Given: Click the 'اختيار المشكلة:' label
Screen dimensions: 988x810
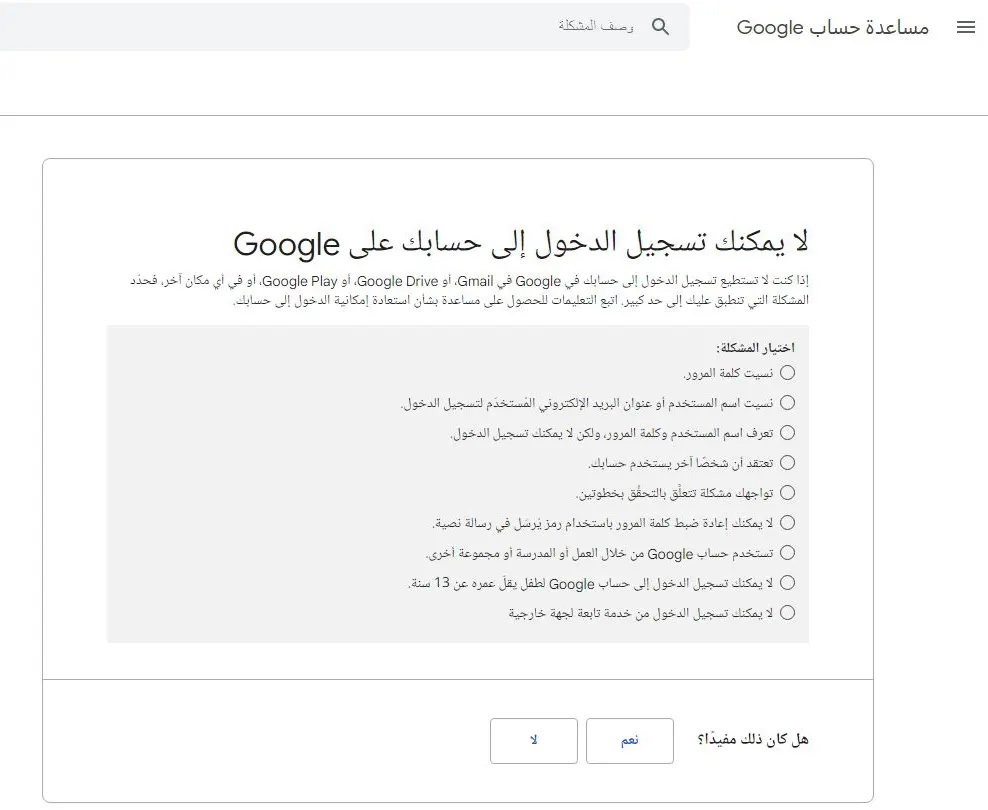Looking at the screenshot, I should [x=755, y=347].
